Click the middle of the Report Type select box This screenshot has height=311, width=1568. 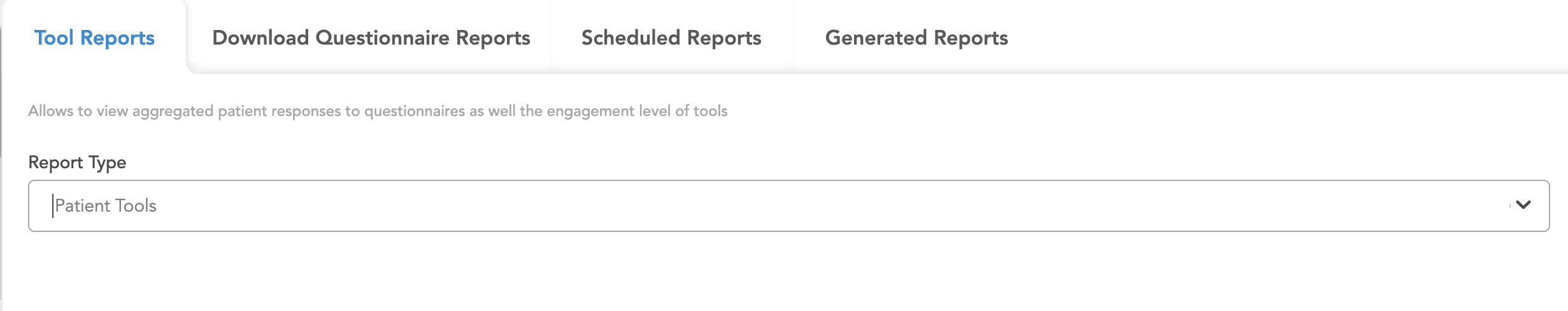click(788, 205)
